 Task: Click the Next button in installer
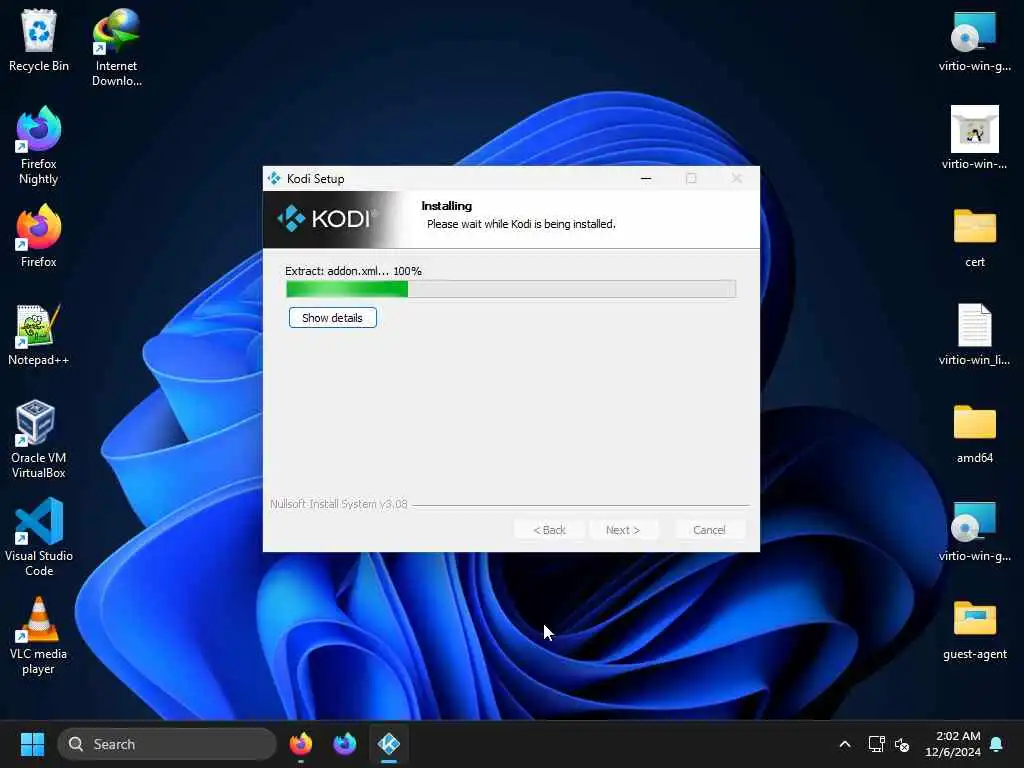622,530
